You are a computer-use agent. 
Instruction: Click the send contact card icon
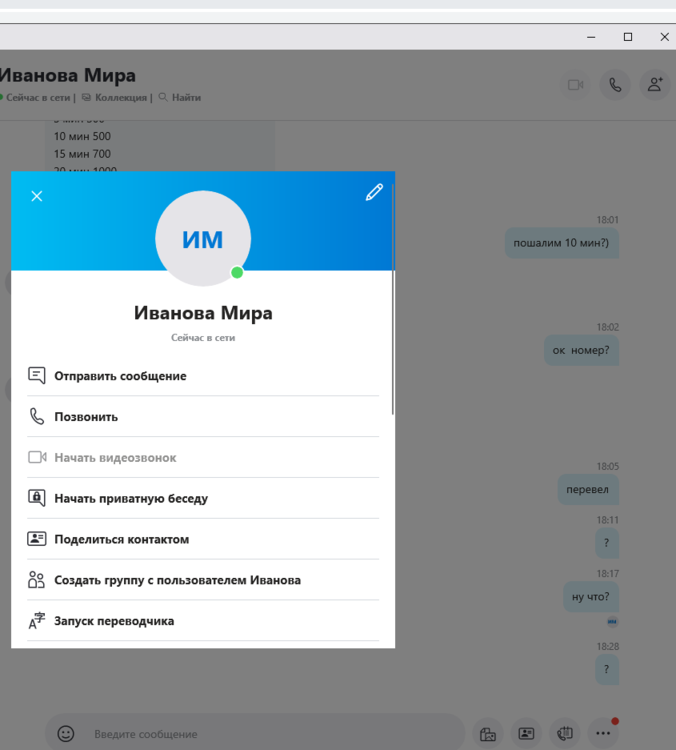[x=526, y=733]
